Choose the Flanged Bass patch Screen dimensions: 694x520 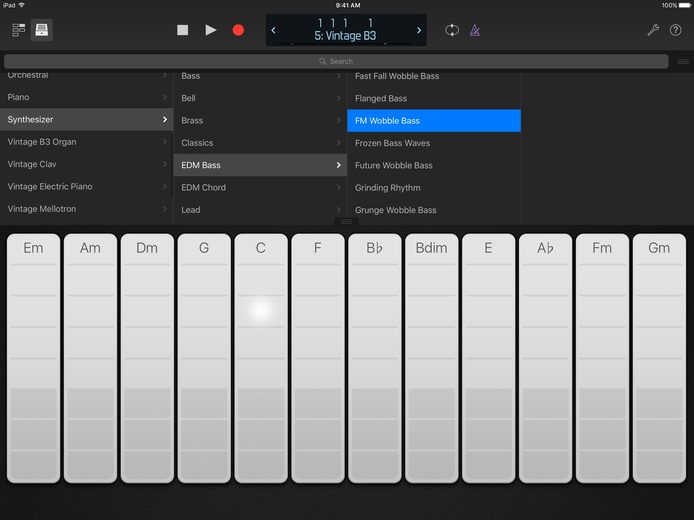(x=434, y=98)
